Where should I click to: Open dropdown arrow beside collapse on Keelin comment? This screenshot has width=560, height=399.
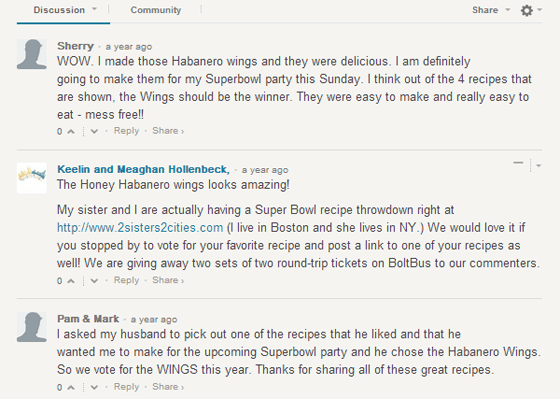(x=539, y=165)
